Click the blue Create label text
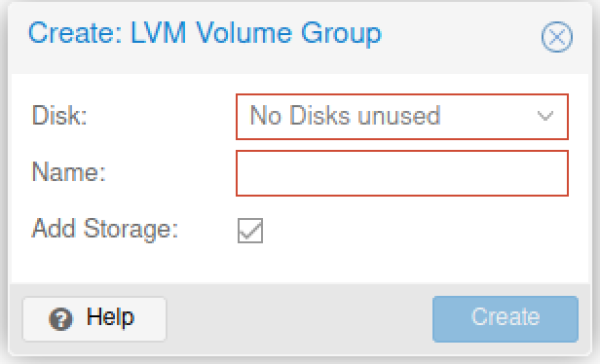 tap(505, 317)
